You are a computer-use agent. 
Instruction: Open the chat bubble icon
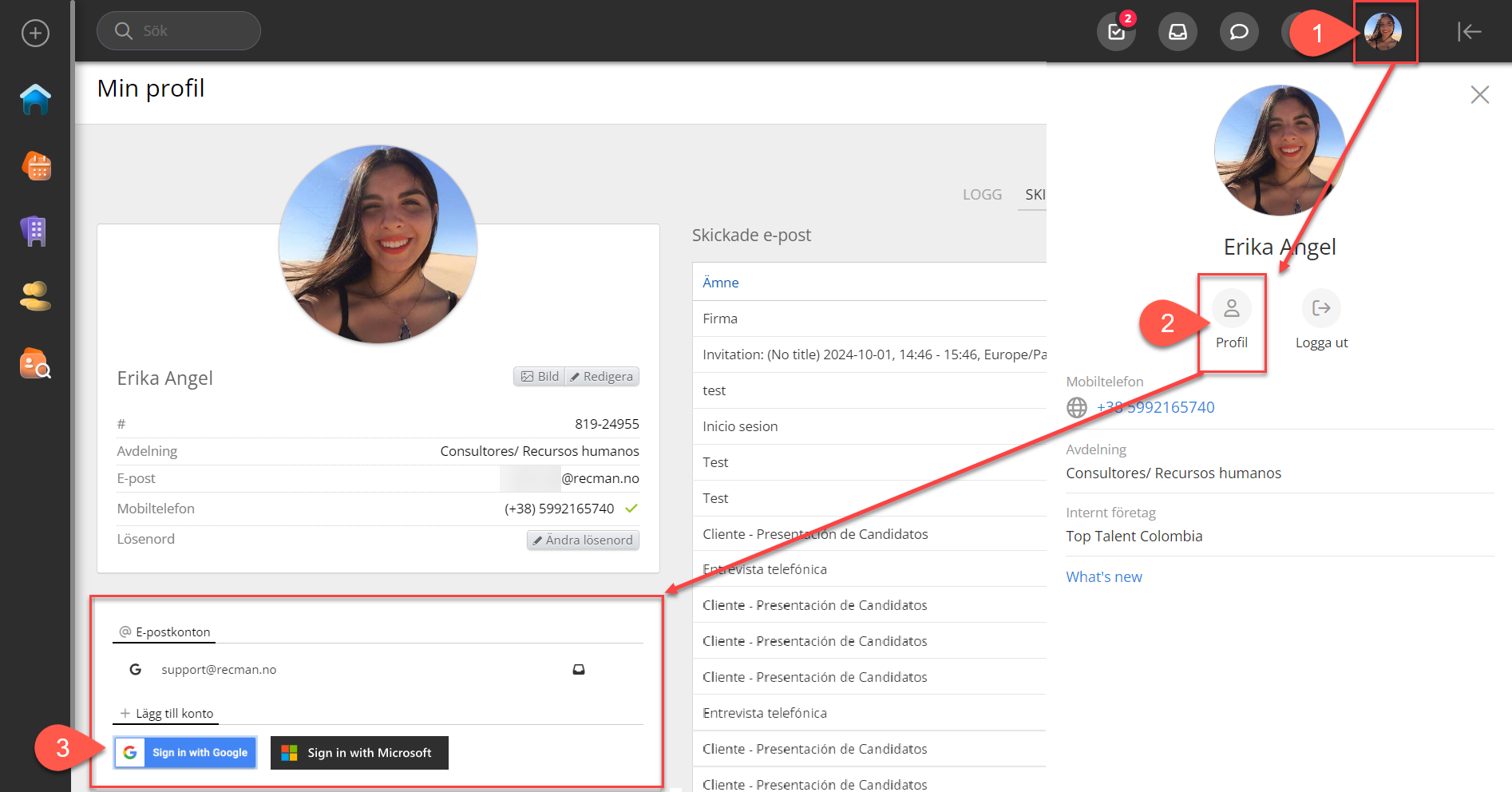pos(1239,32)
